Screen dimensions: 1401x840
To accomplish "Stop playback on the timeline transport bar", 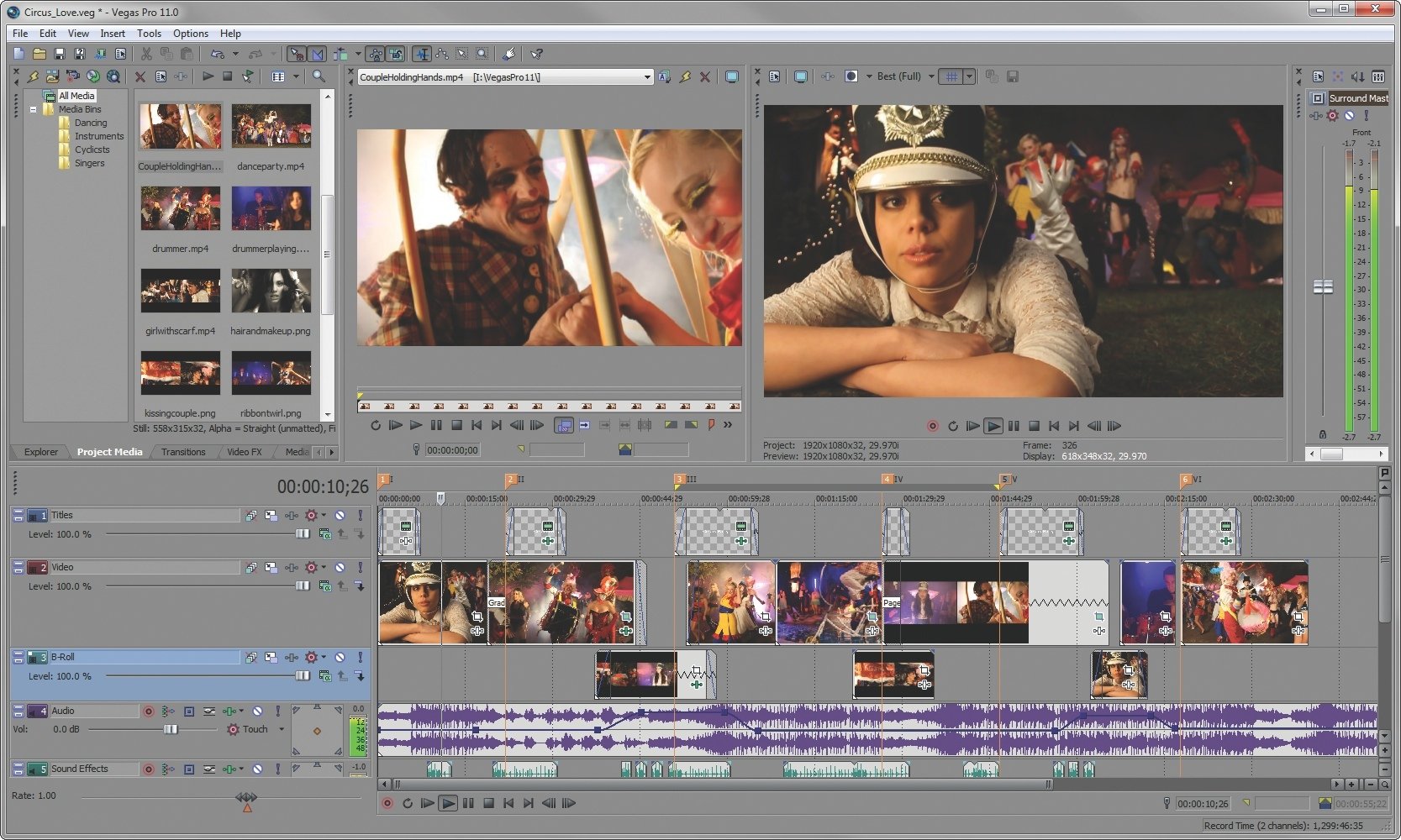I will pyautogui.click(x=488, y=803).
